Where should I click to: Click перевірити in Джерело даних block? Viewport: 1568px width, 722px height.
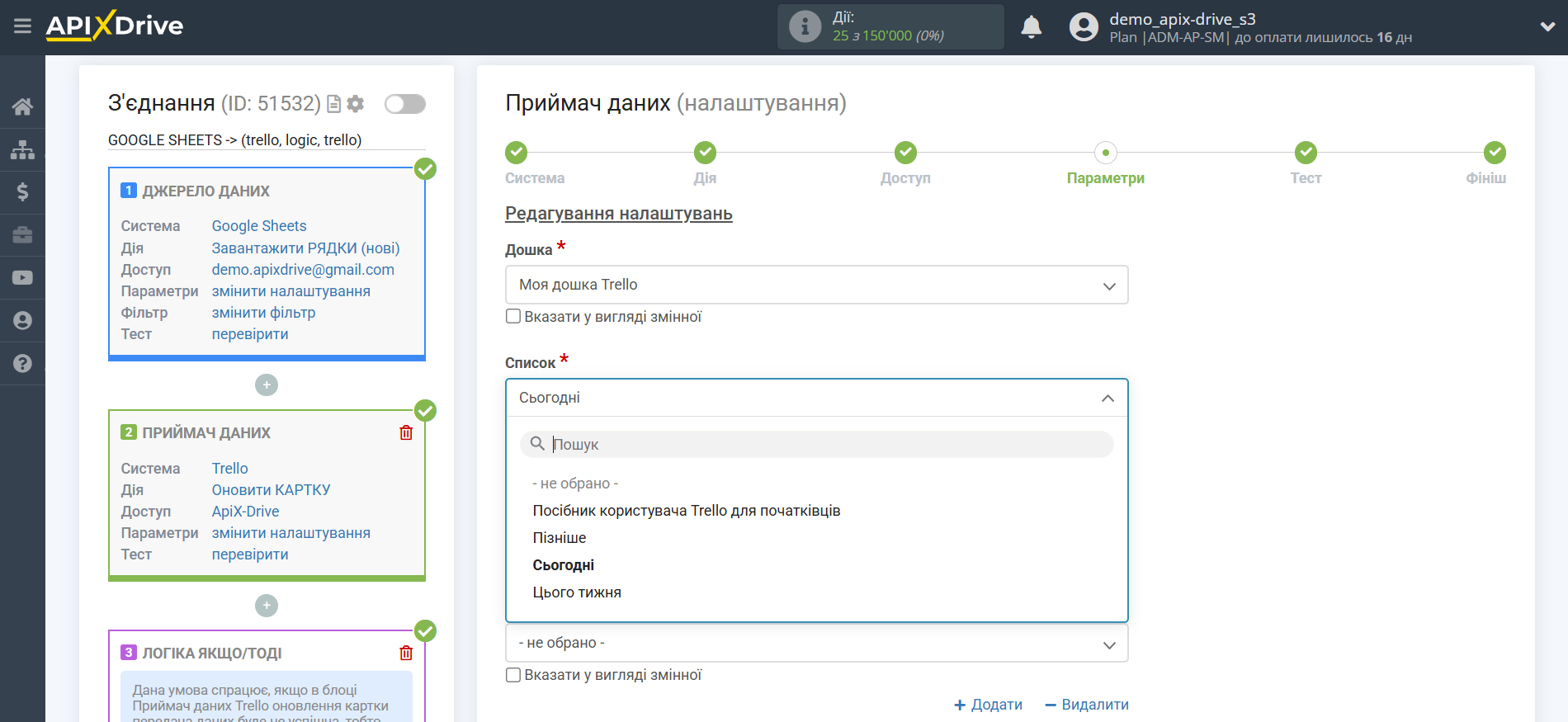250,334
